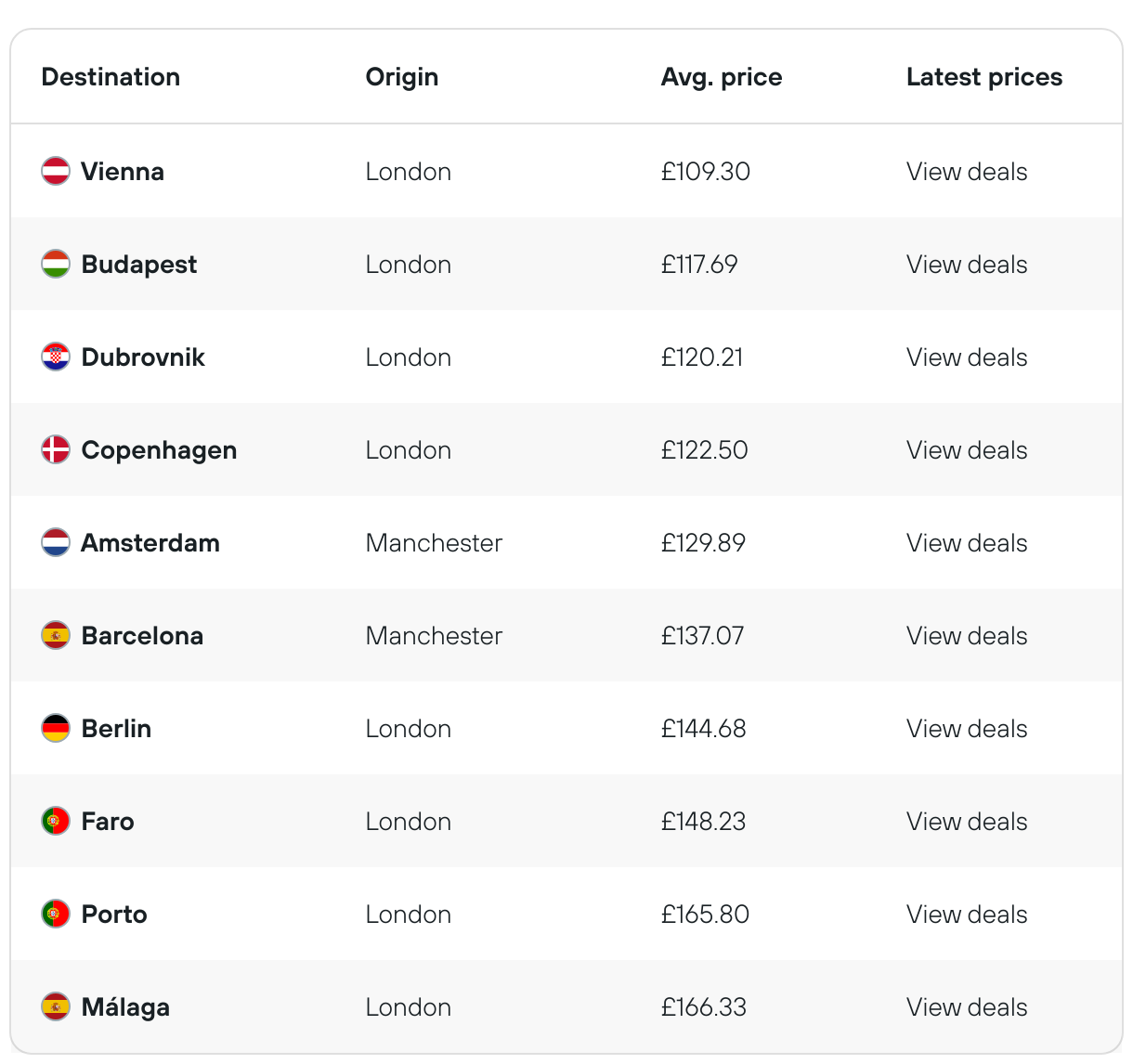The image size is (1133, 1064).
Task: Click the Hungary flag icon beside Budapest
Action: coord(56,264)
